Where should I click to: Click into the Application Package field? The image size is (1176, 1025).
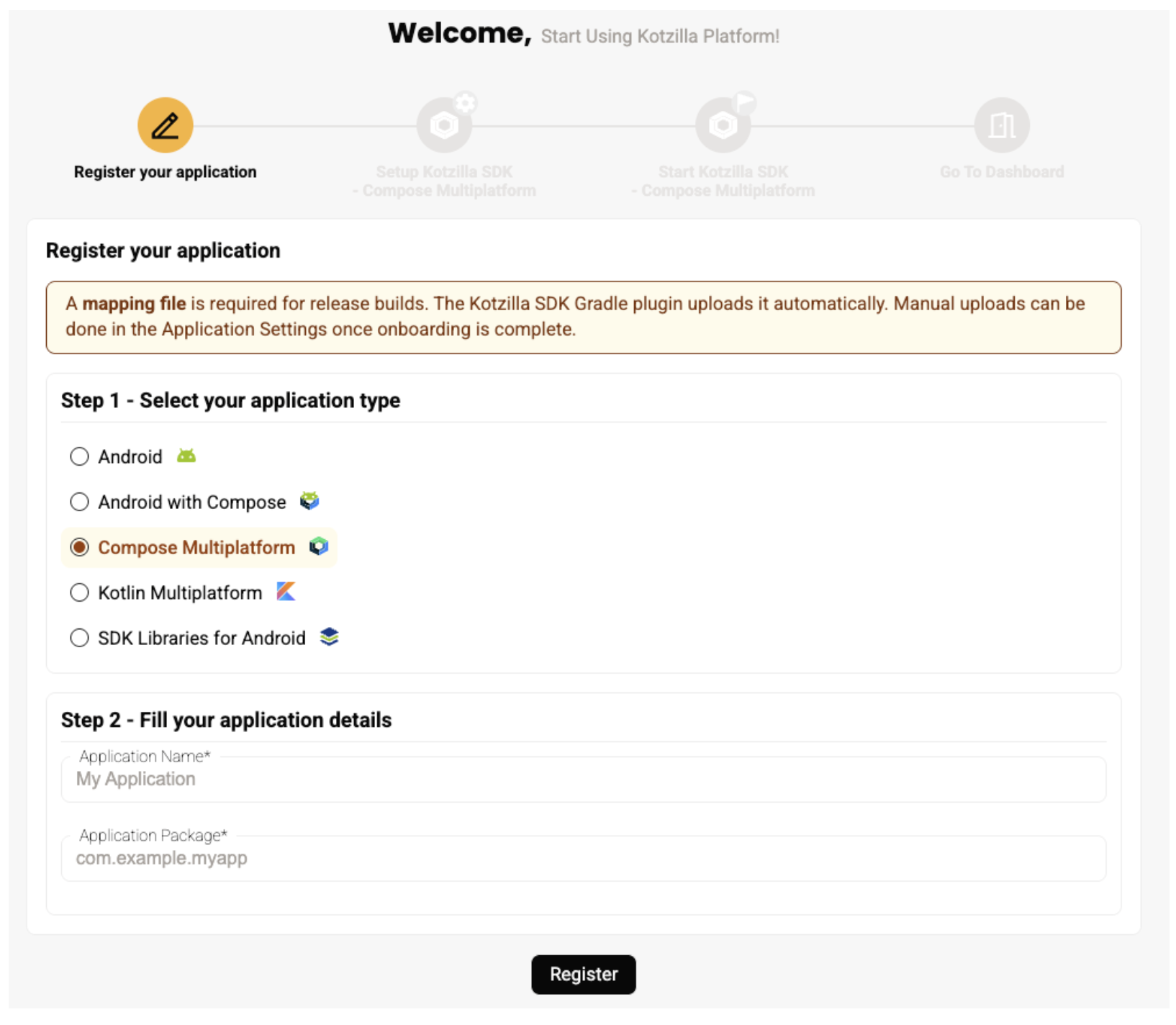583,858
